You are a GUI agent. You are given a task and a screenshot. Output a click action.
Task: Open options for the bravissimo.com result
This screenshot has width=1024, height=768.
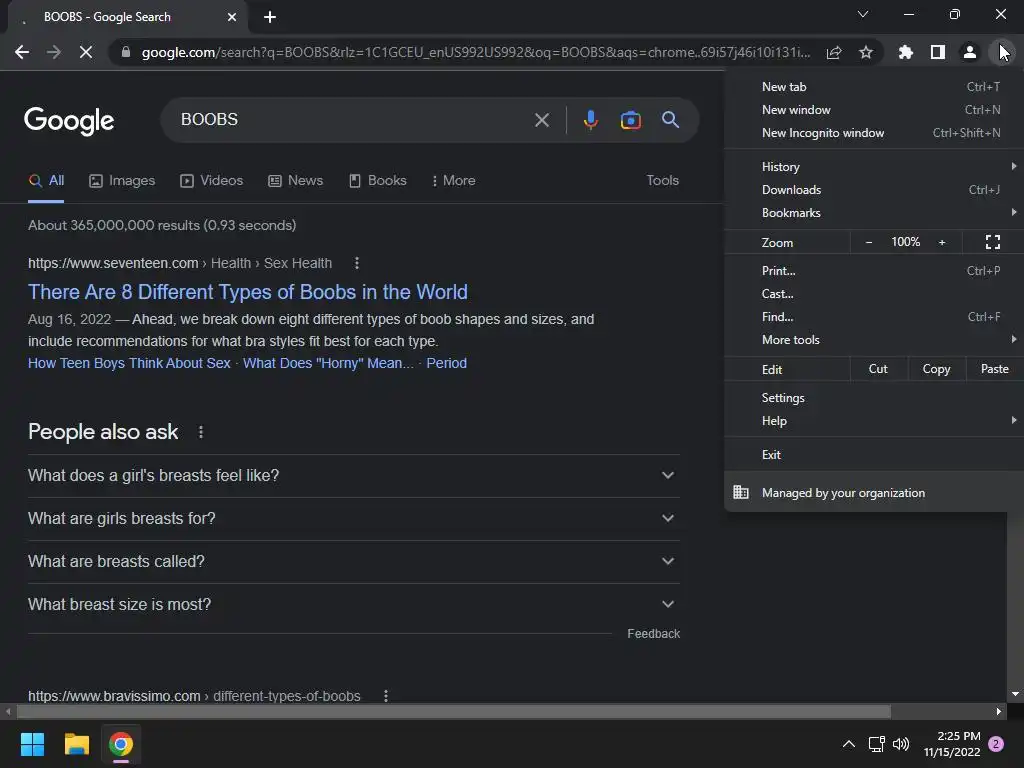[386, 696]
